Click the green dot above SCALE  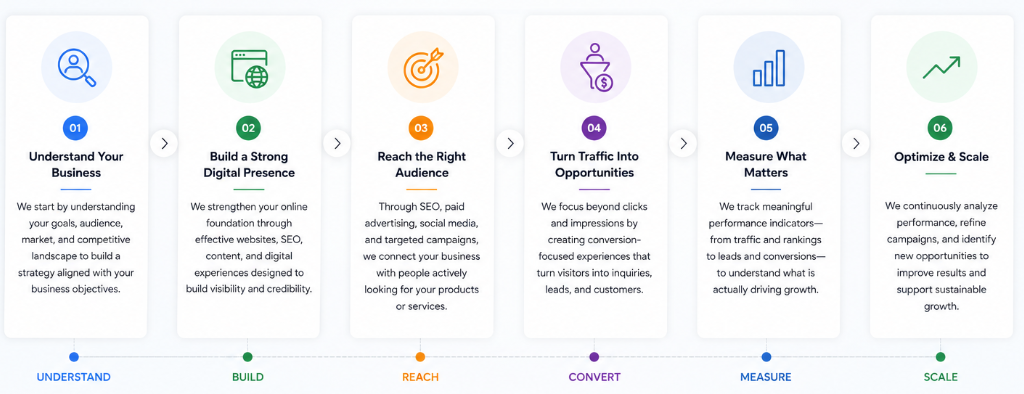point(940,357)
